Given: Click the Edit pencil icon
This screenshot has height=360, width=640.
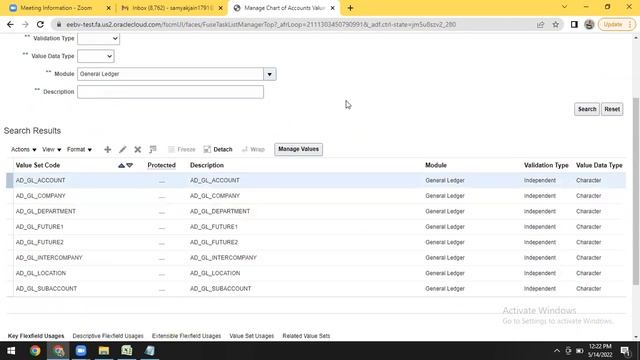Looking at the screenshot, I should point(122,149).
